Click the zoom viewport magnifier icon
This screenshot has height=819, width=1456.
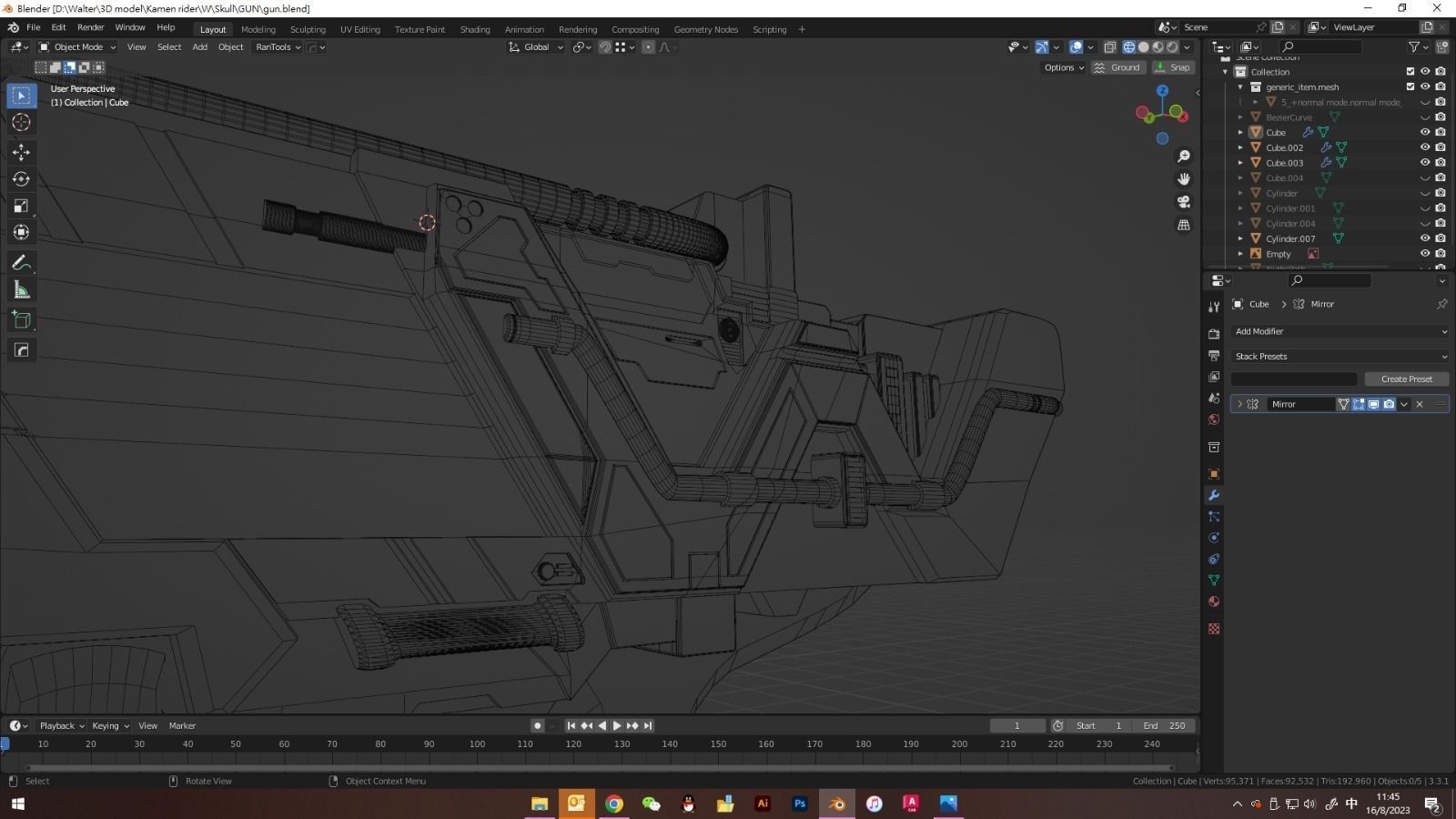(x=1183, y=157)
